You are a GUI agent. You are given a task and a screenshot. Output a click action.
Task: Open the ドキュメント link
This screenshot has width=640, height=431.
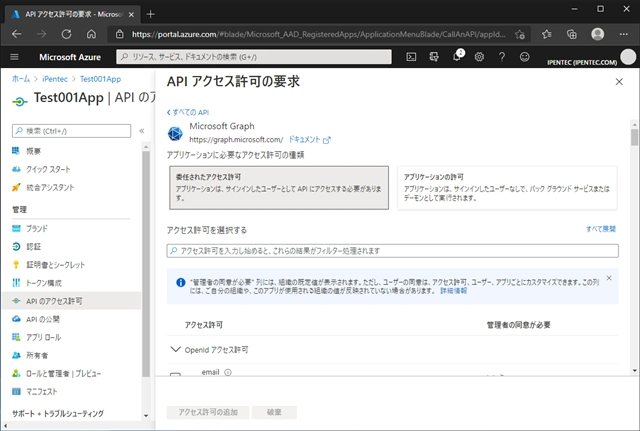tap(309, 140)
